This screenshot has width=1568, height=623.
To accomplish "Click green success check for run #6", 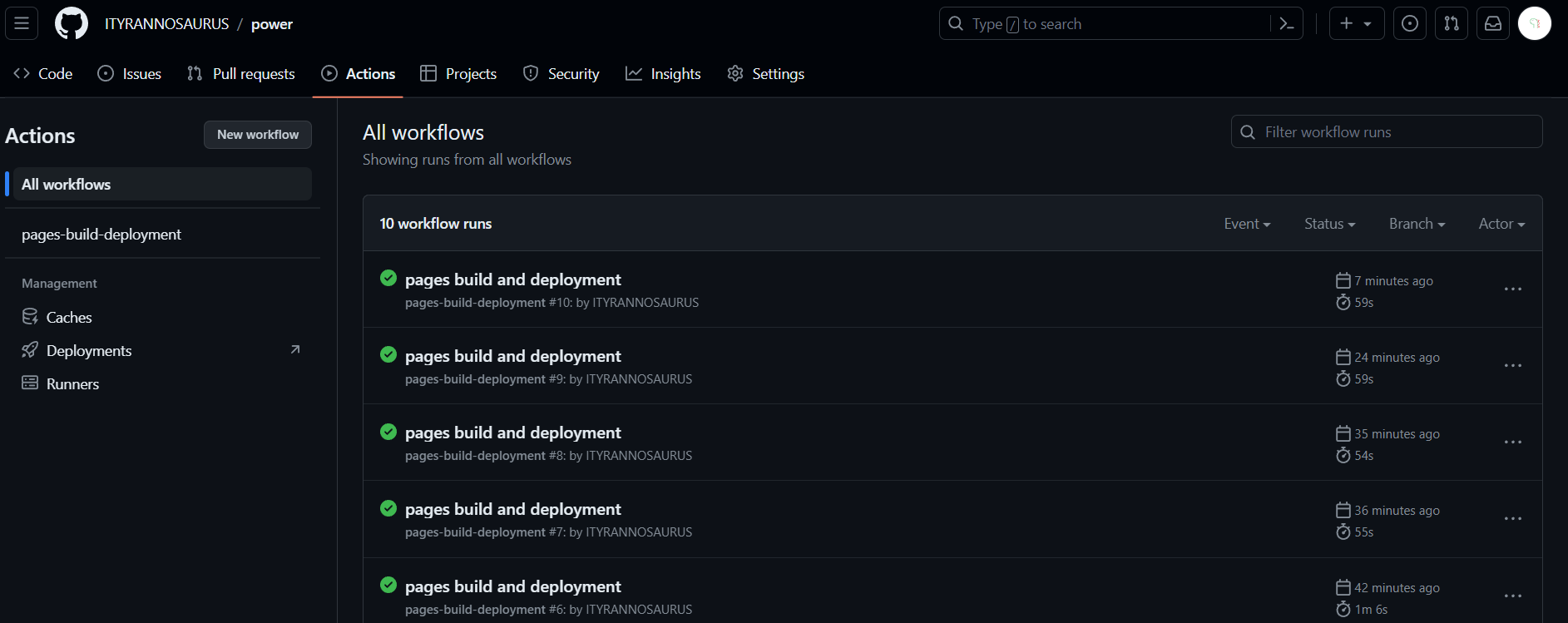I will click(388, 585).
